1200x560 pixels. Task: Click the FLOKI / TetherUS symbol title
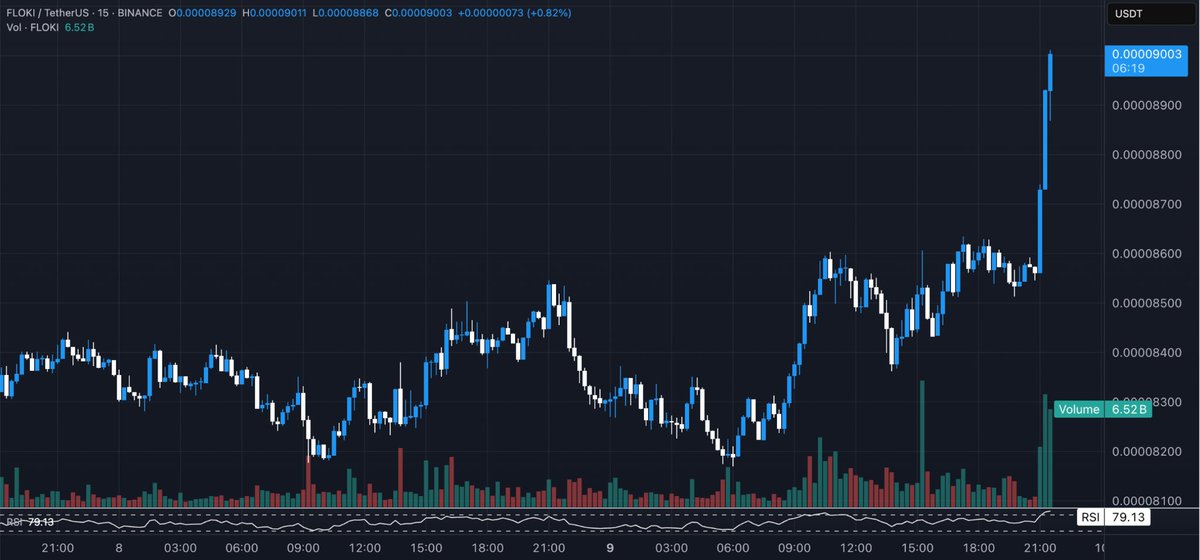click(56, 11)
